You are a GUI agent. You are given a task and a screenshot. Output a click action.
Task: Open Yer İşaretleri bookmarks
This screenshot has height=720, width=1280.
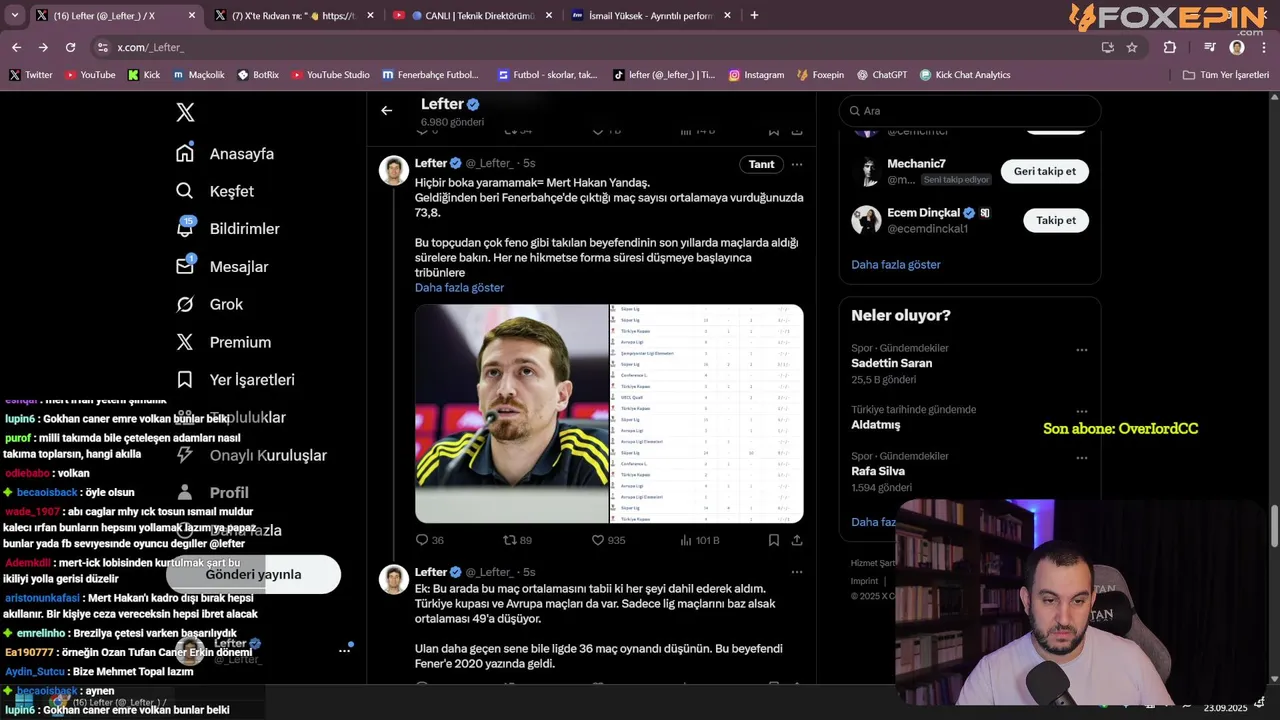click(235, 380)
